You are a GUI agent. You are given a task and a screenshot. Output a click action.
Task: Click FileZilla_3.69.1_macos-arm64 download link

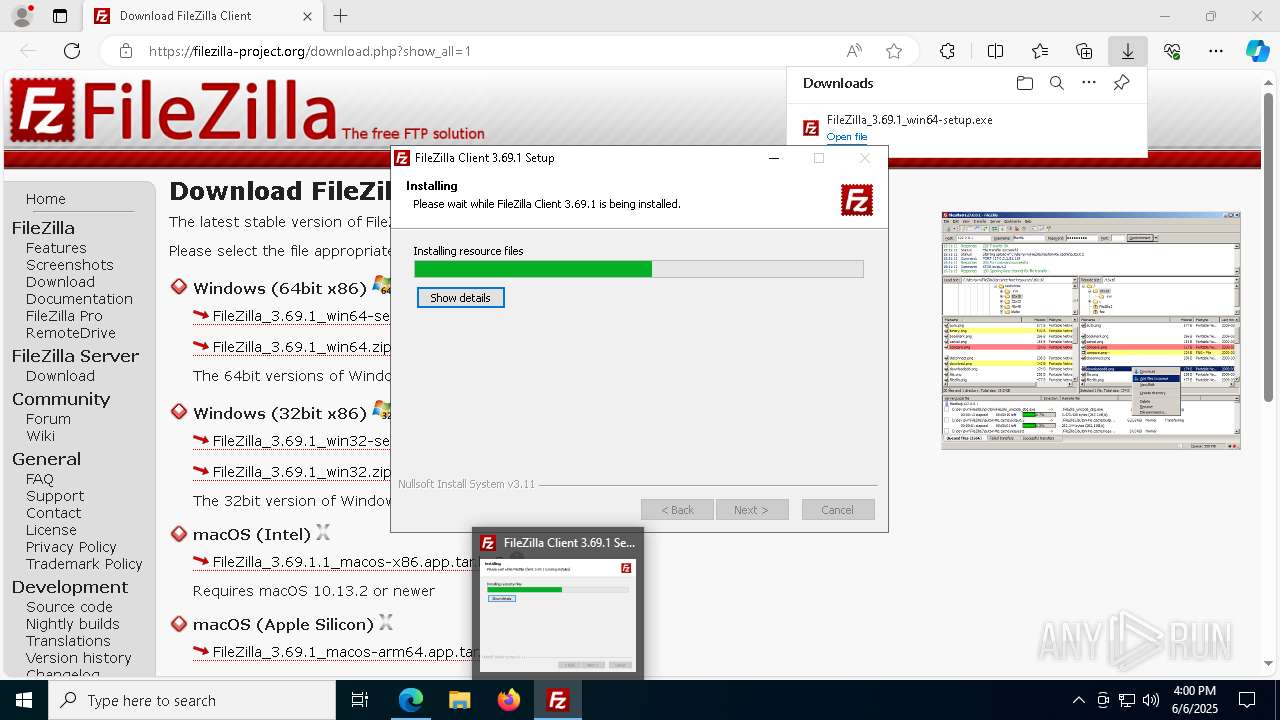[x=345, y=652]
